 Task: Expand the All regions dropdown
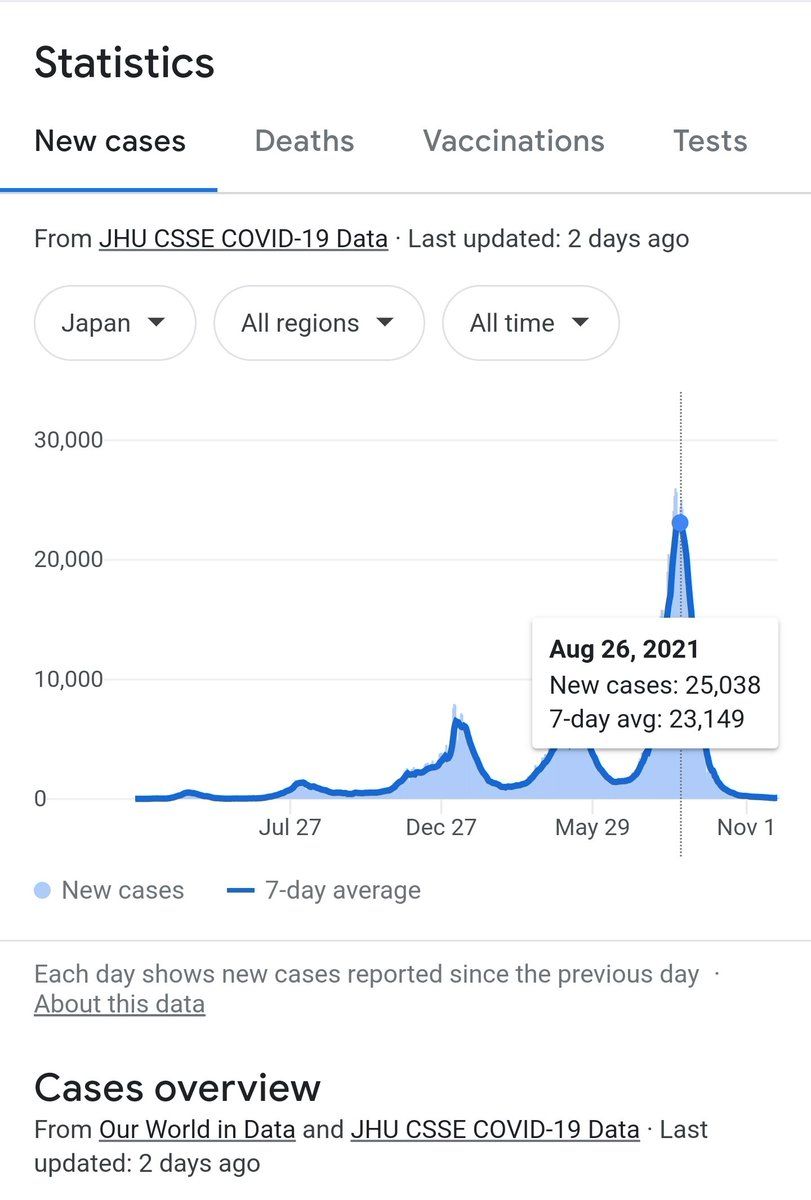[x=318, y=323]
